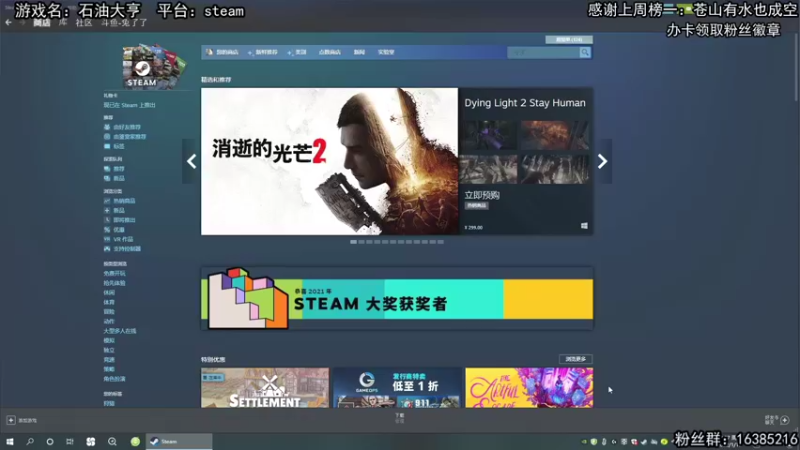The height and width of the screenshot is (450, 800).
Task: Open the 实验室 labs tab
Action: click(x=386, y=52)
